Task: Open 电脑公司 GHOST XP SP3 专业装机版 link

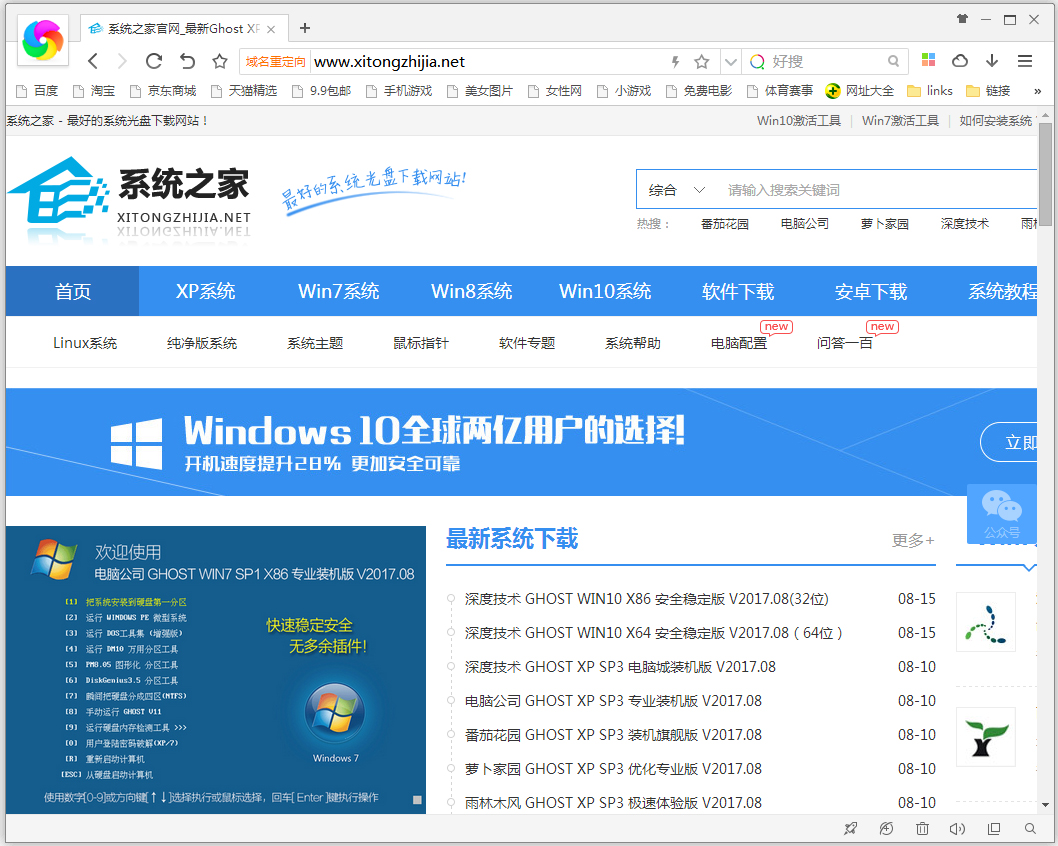Action: (613, 701)
